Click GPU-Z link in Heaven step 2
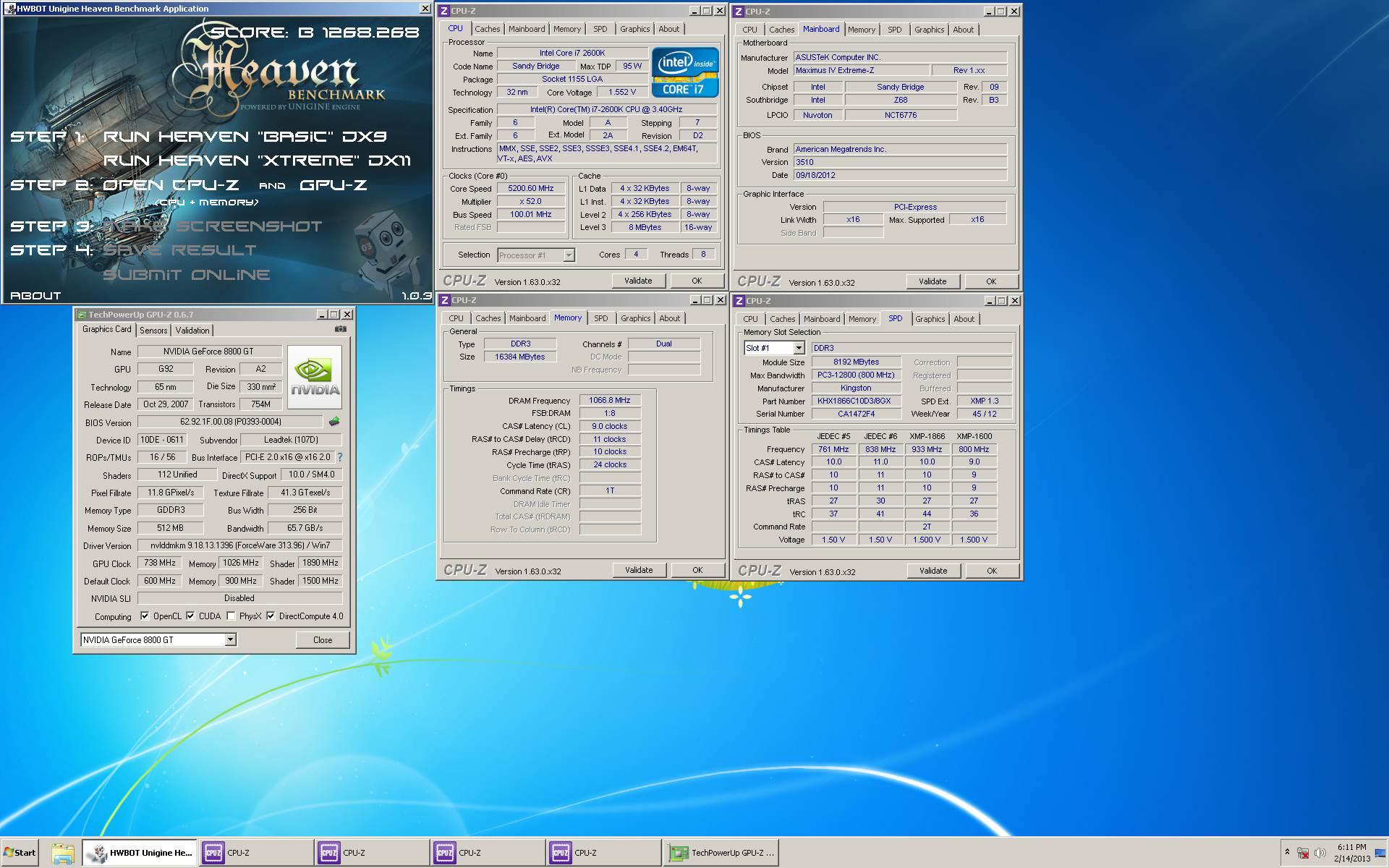 tap(334, 185)
